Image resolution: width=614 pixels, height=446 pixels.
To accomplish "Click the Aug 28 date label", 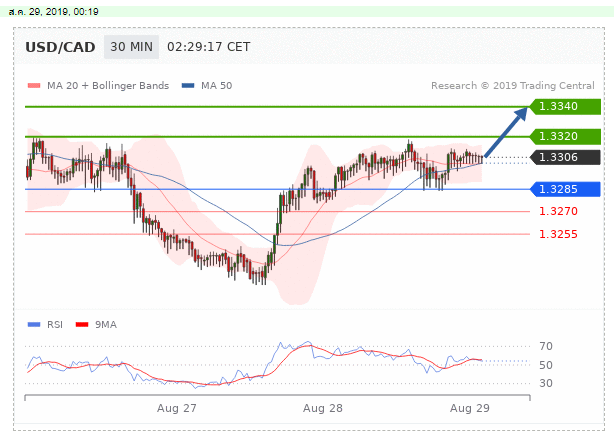I will tap(323, 408).
